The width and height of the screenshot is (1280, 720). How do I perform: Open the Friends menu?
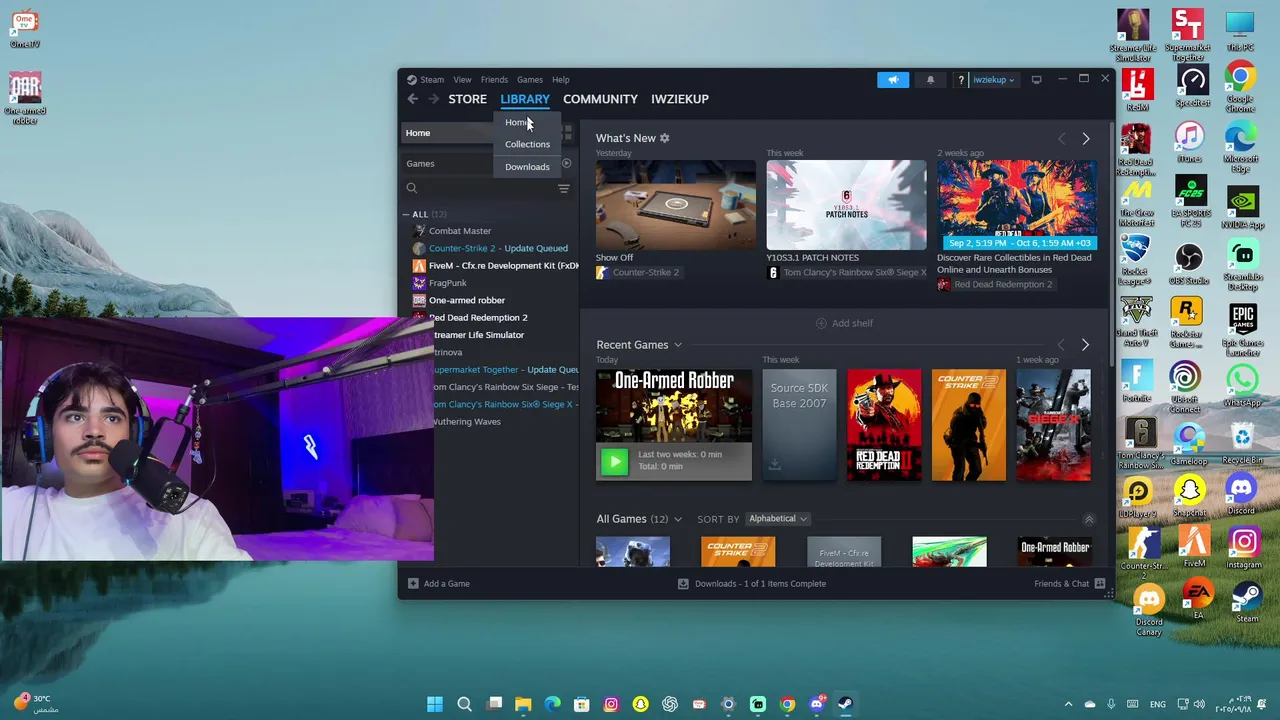(494, 80)
